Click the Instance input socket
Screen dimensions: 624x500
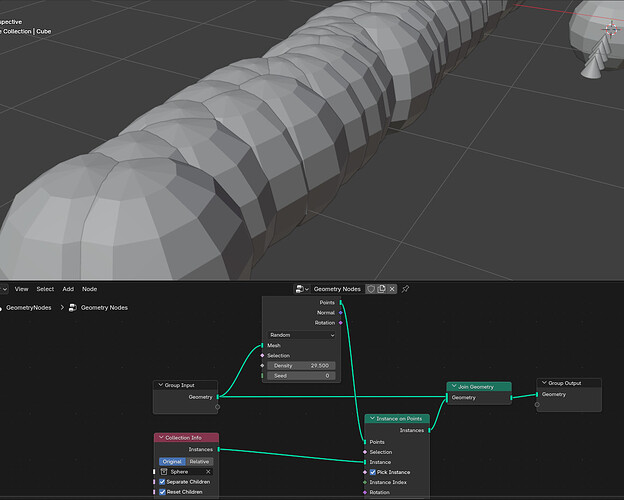(365, 462)
